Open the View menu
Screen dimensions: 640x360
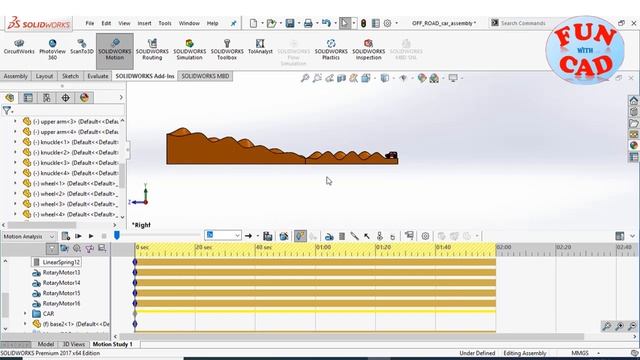pos(124,23)
